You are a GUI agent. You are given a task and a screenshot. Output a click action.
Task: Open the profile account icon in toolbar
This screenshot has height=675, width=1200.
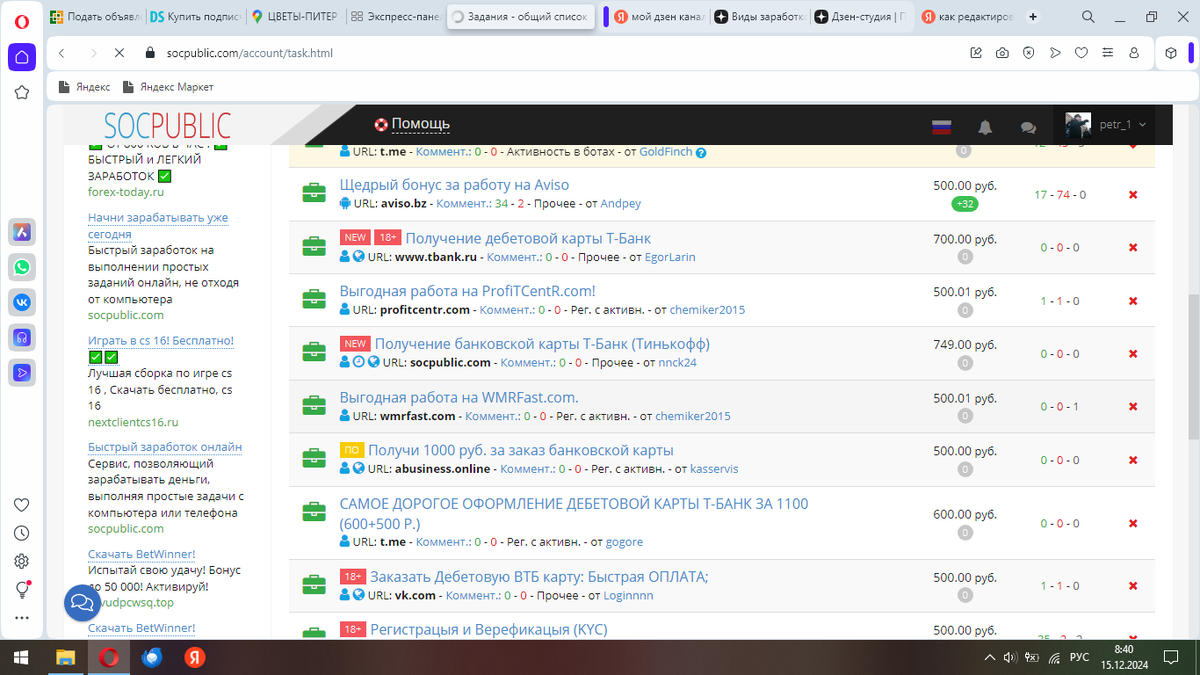[1134, 53]
